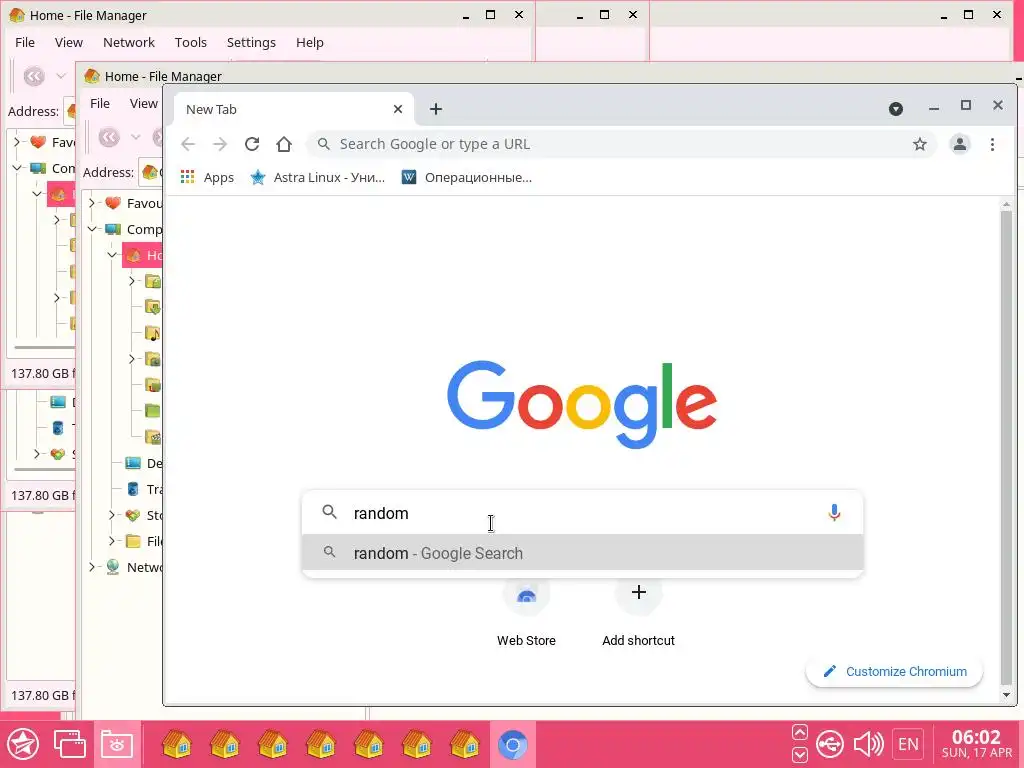Image resolution: width=1024 pixels, height=768 pixels.
Task: Select the random - Google Search suggestion
Action: 583,553
